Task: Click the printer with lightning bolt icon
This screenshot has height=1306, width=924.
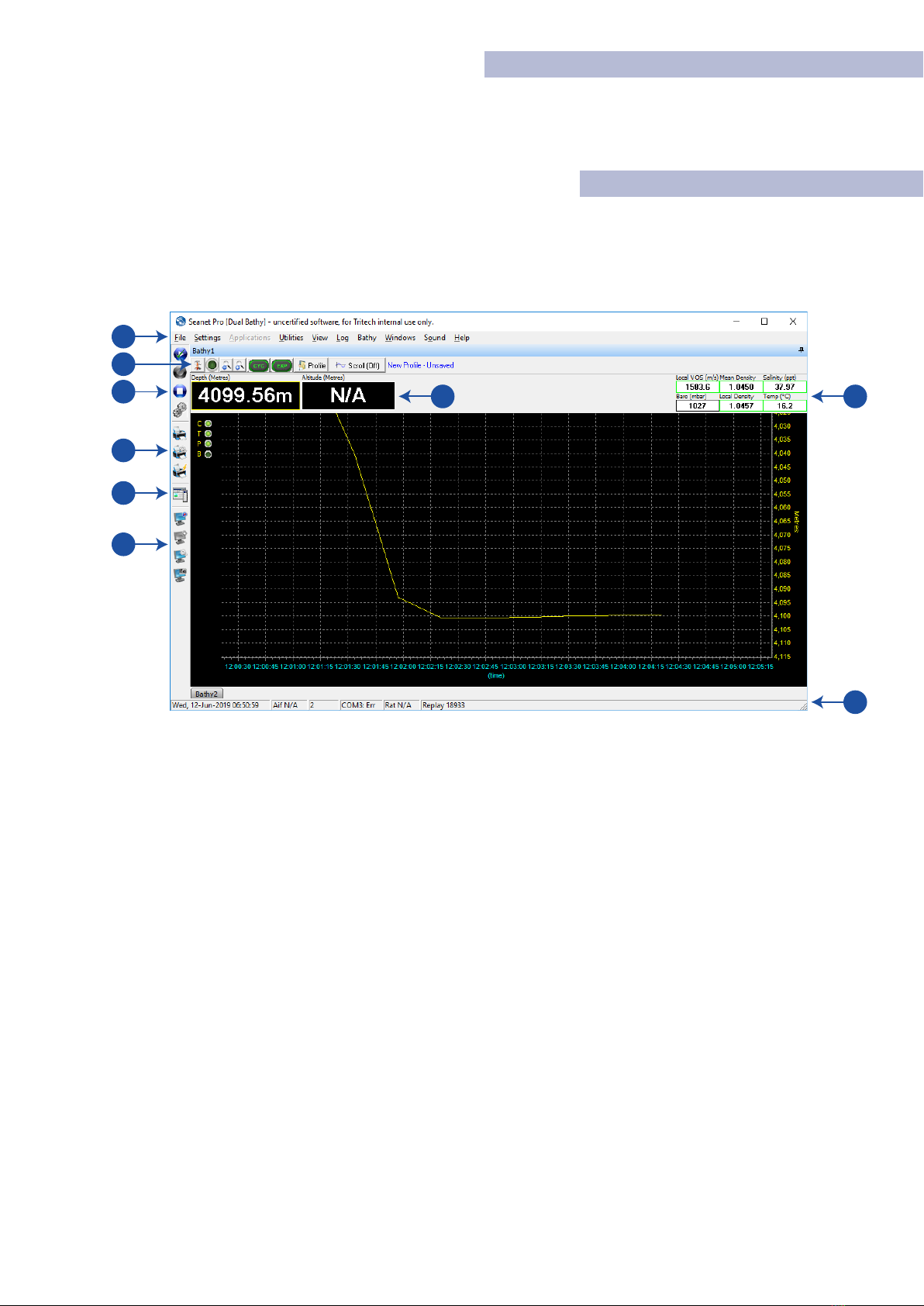Action: (x=180, y=470)
